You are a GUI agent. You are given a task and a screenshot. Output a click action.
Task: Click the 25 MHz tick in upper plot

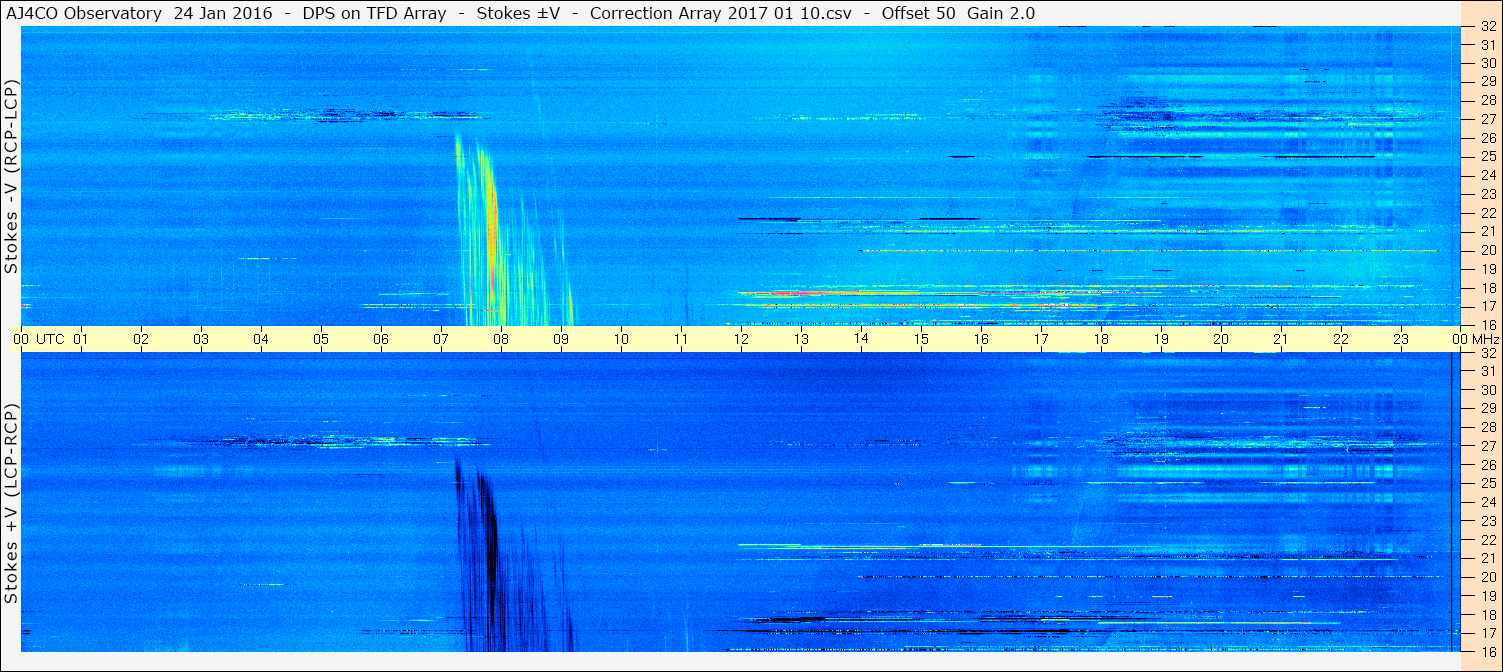(1487, 156)
